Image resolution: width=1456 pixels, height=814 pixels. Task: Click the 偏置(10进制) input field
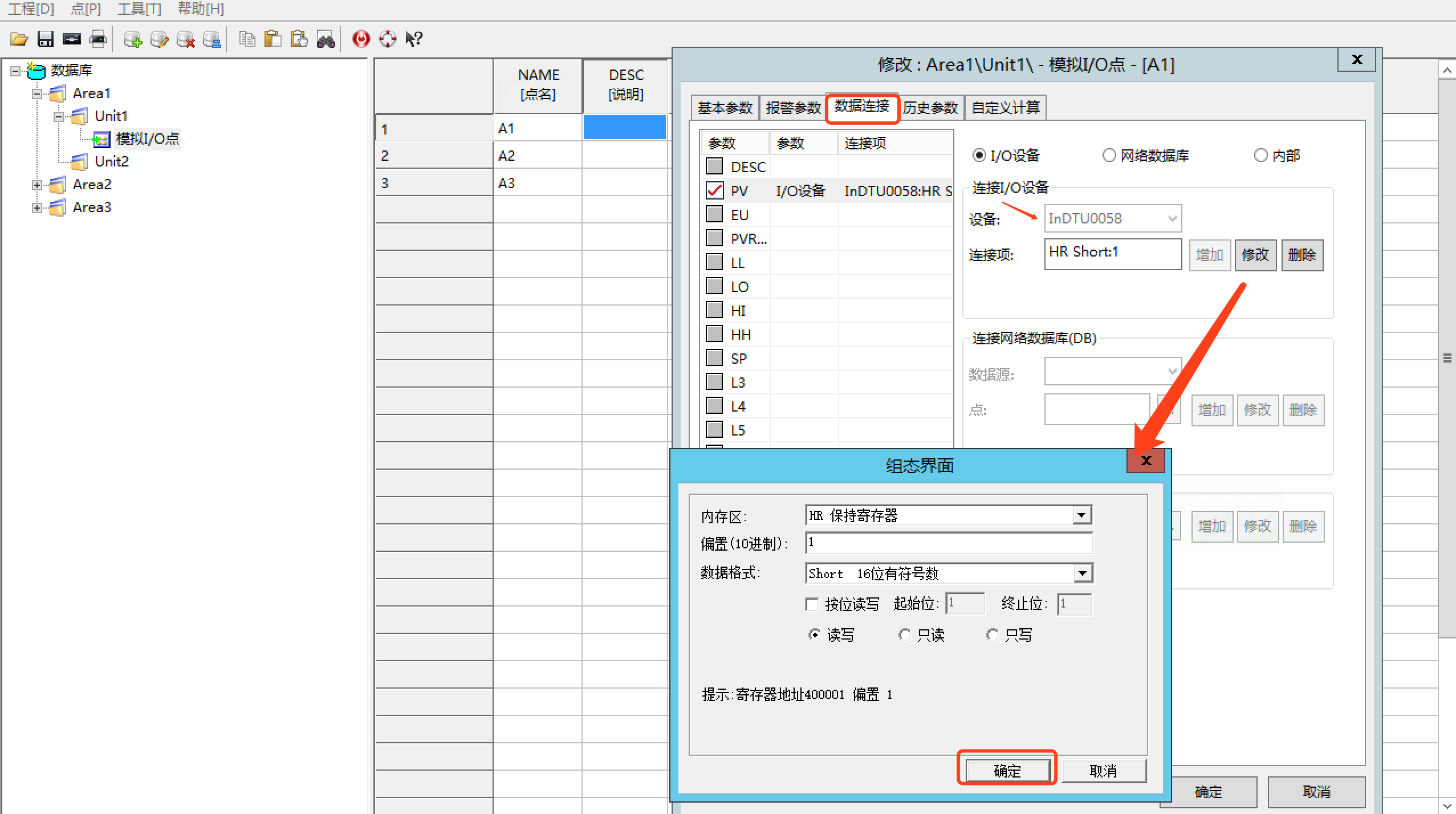point(949,543)
